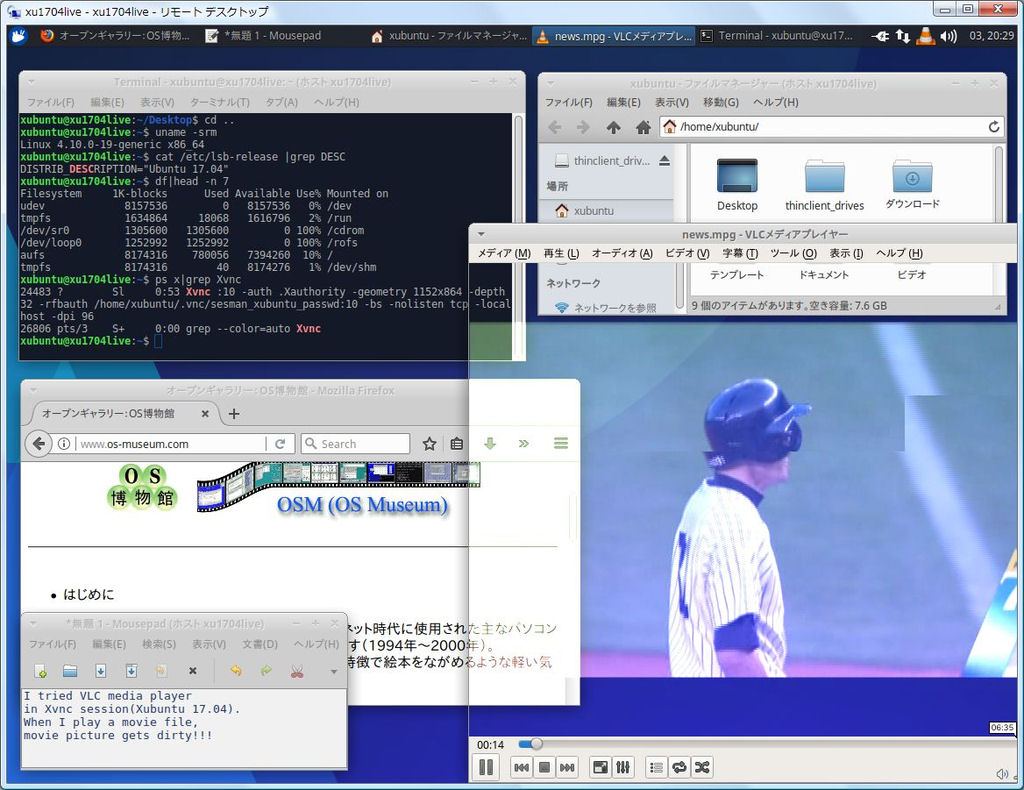Reload page in Firefox

point(280,444)
